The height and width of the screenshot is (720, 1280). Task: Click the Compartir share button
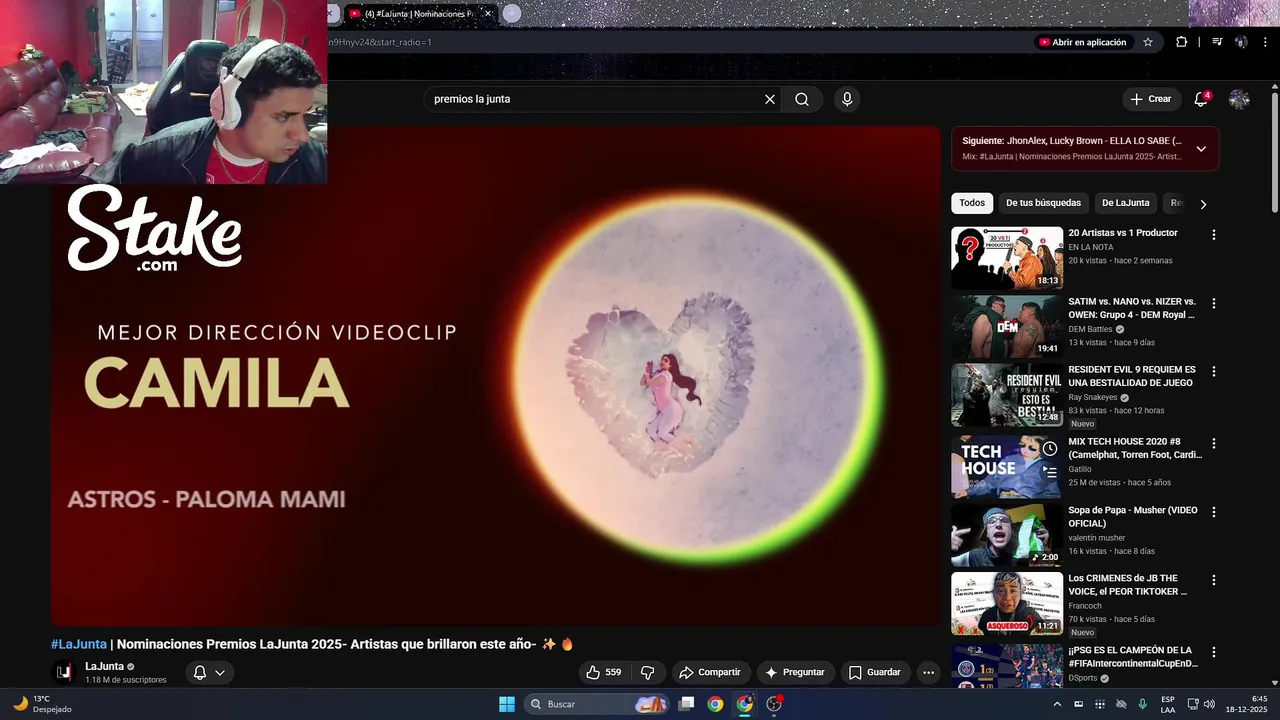(711, 672)
